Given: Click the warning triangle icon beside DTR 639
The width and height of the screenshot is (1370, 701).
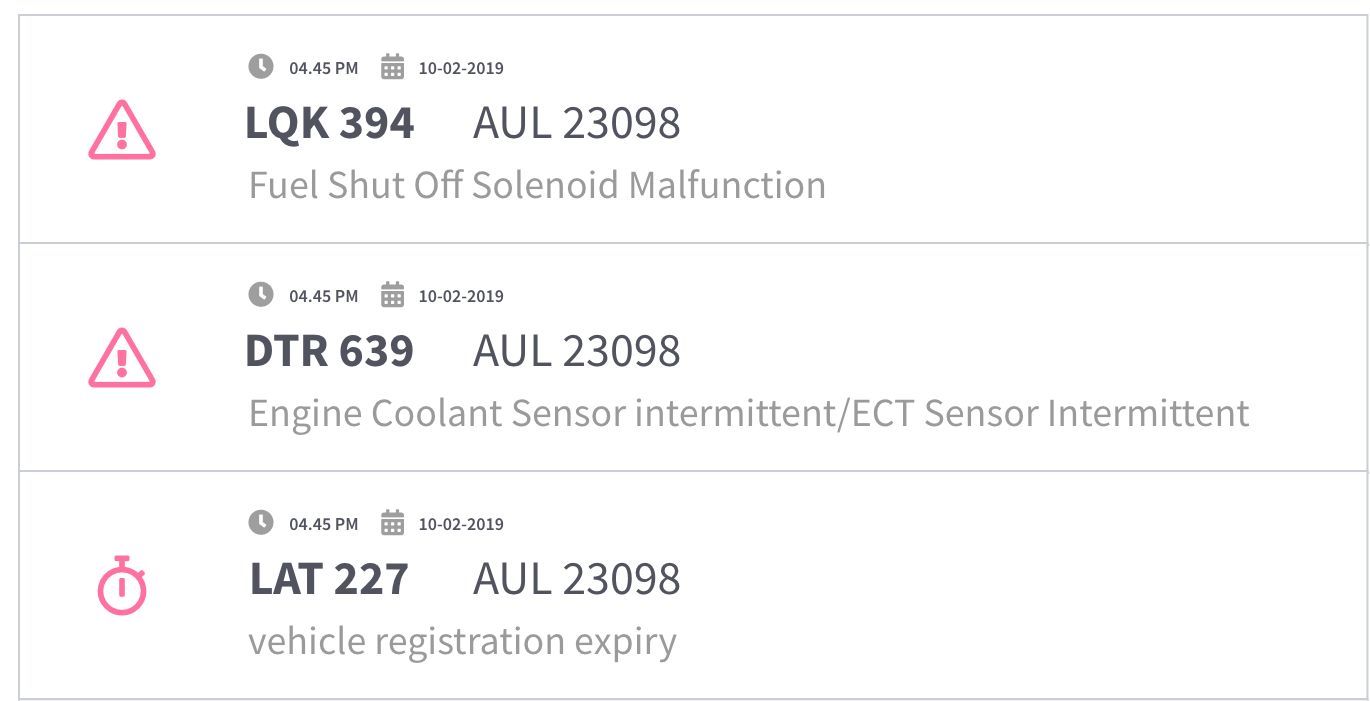Looking at the screenshot, I should click(x=122, y=359).
